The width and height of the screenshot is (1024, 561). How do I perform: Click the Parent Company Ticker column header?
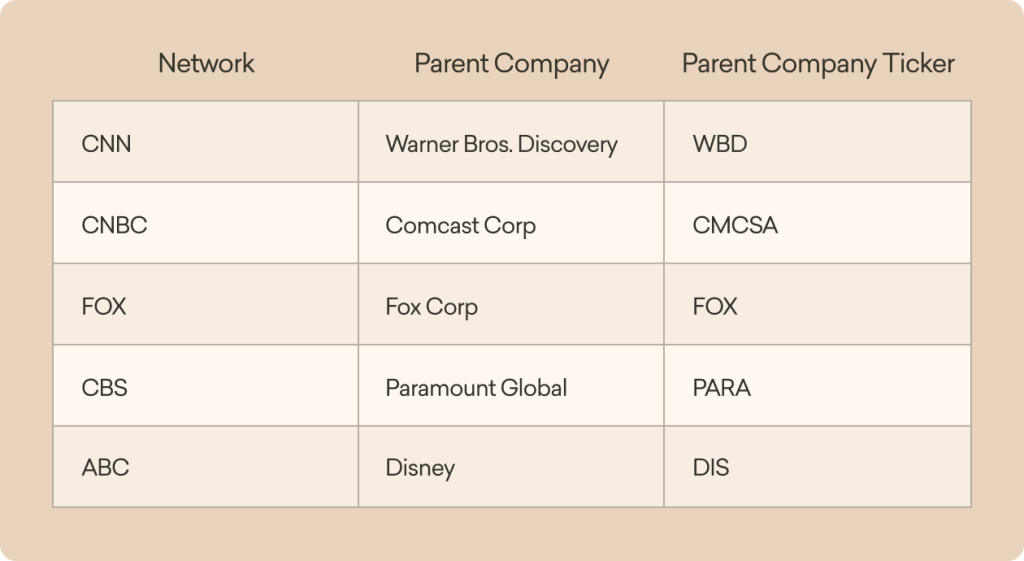(818, 64)
